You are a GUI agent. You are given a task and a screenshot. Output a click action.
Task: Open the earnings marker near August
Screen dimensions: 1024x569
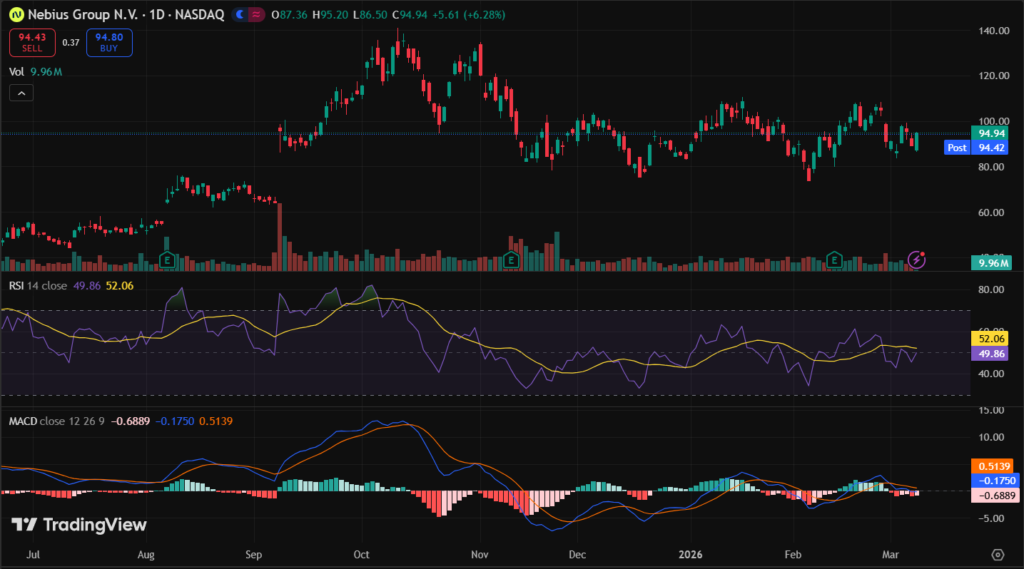pos(167,260)
